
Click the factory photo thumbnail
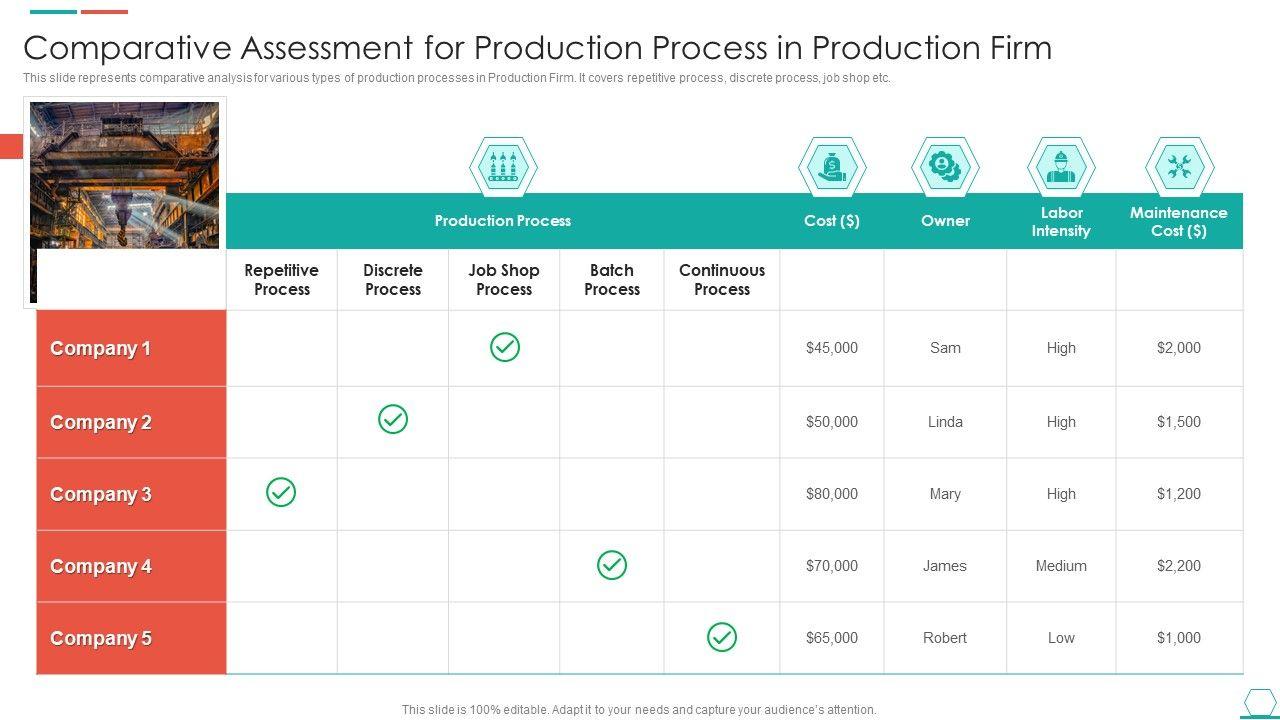point(125,176)
